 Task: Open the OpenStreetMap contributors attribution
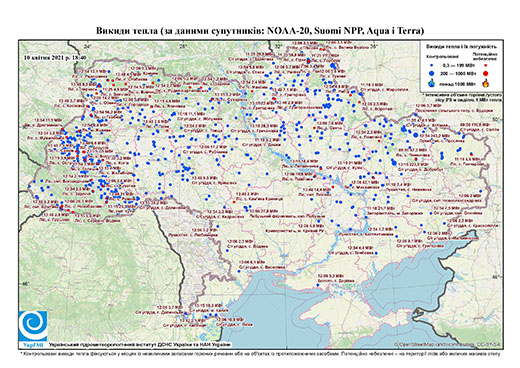point(448,344)
